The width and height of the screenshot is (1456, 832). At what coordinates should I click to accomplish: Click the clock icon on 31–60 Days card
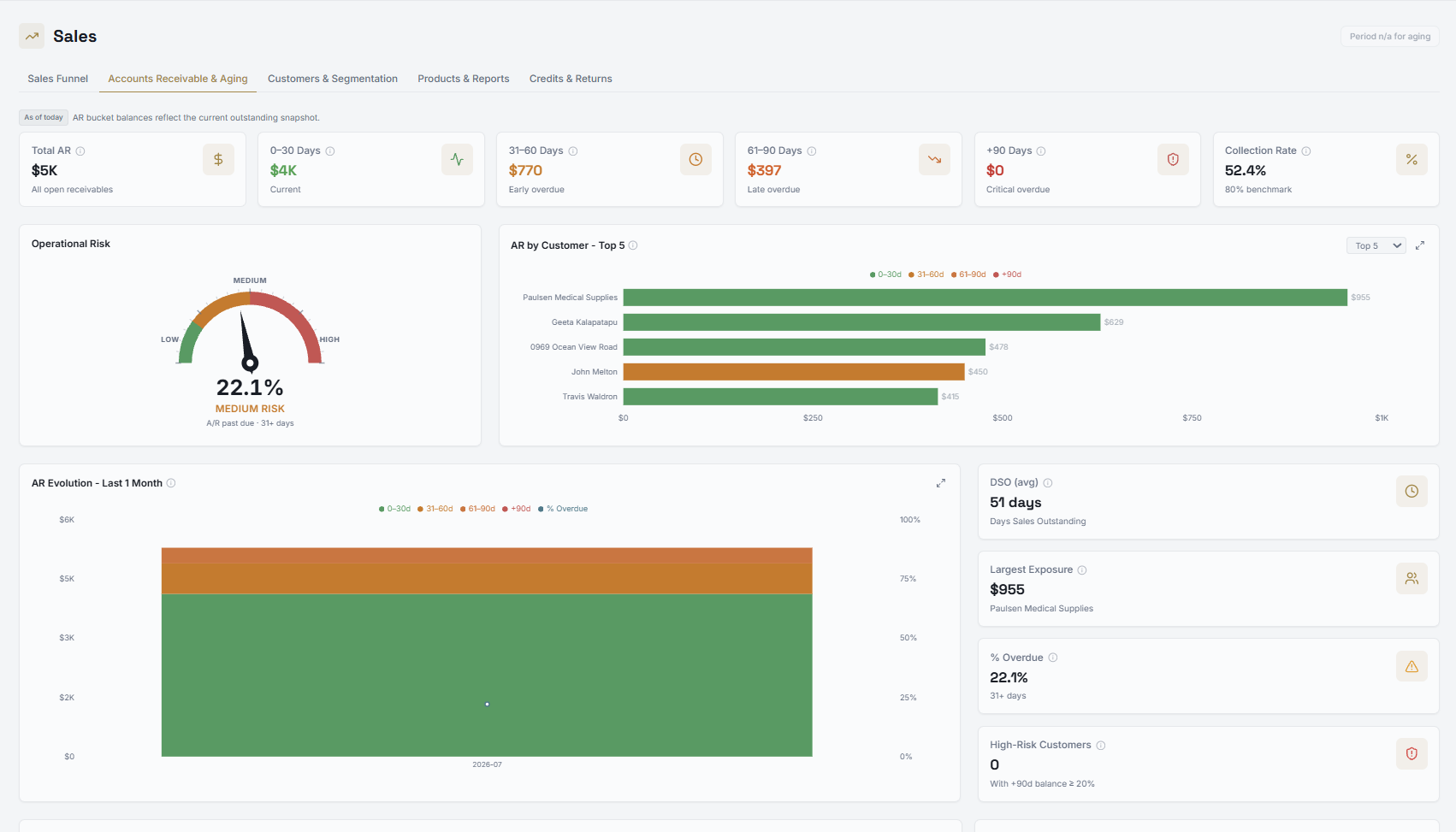[695, 159]
